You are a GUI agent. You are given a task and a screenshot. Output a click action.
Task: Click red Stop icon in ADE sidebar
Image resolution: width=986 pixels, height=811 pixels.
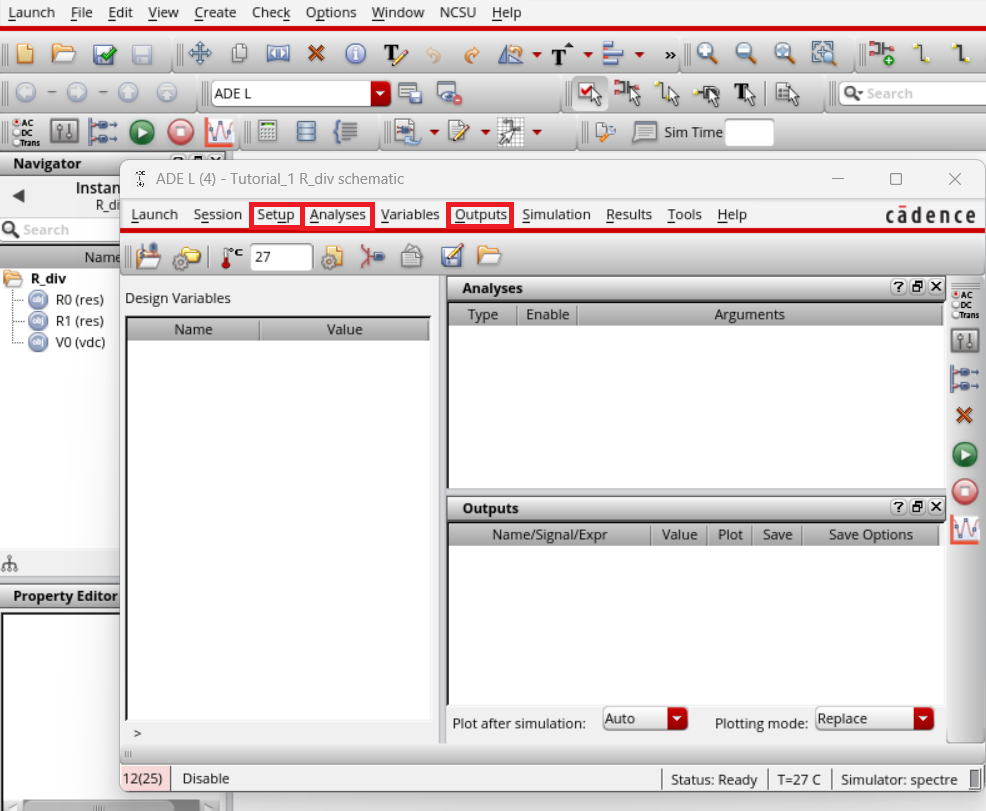pyautogui.click(x=965, y=492)
